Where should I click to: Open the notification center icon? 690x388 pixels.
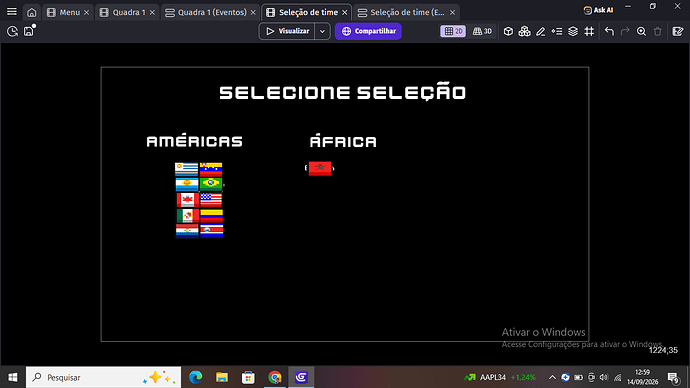[673, 377]
